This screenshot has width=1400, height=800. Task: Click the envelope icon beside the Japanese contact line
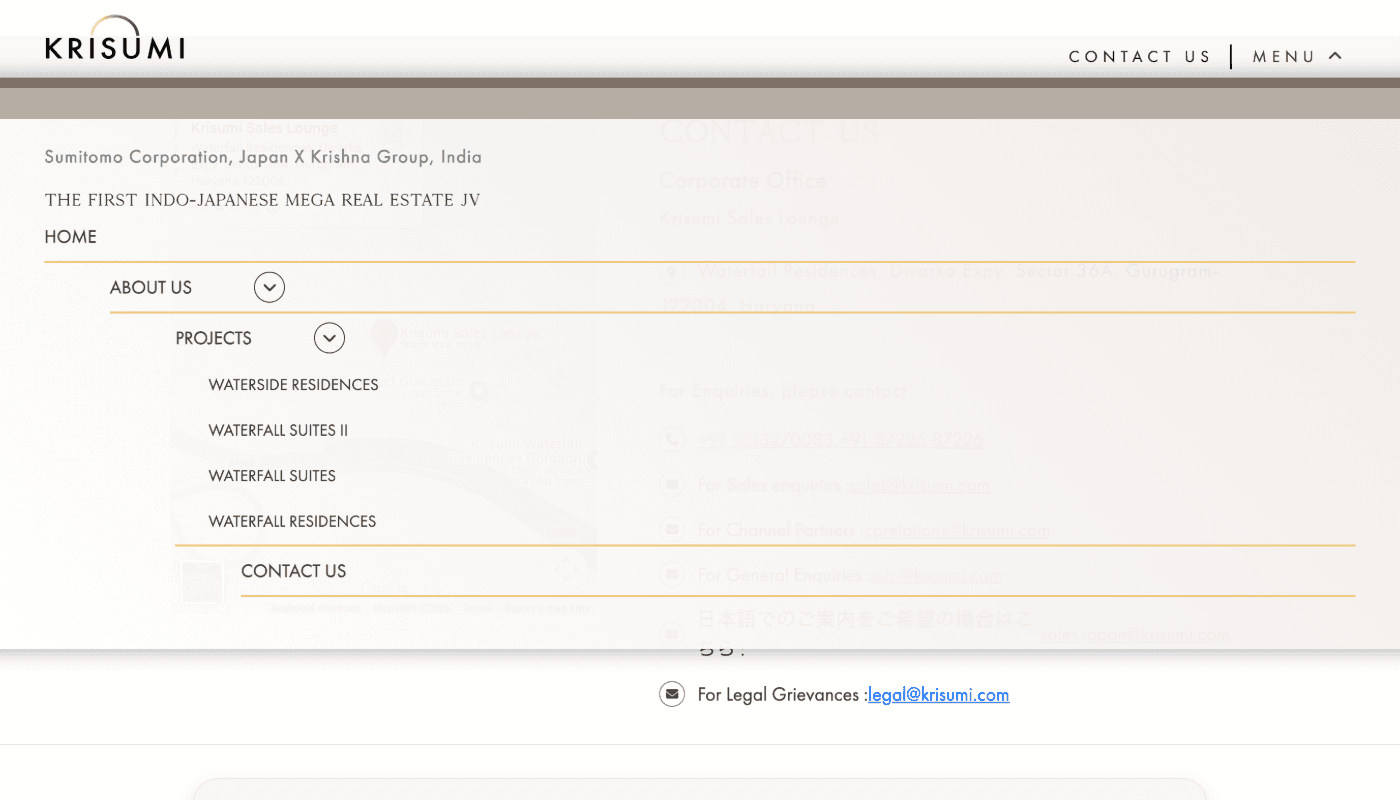(x=671, y=633)
